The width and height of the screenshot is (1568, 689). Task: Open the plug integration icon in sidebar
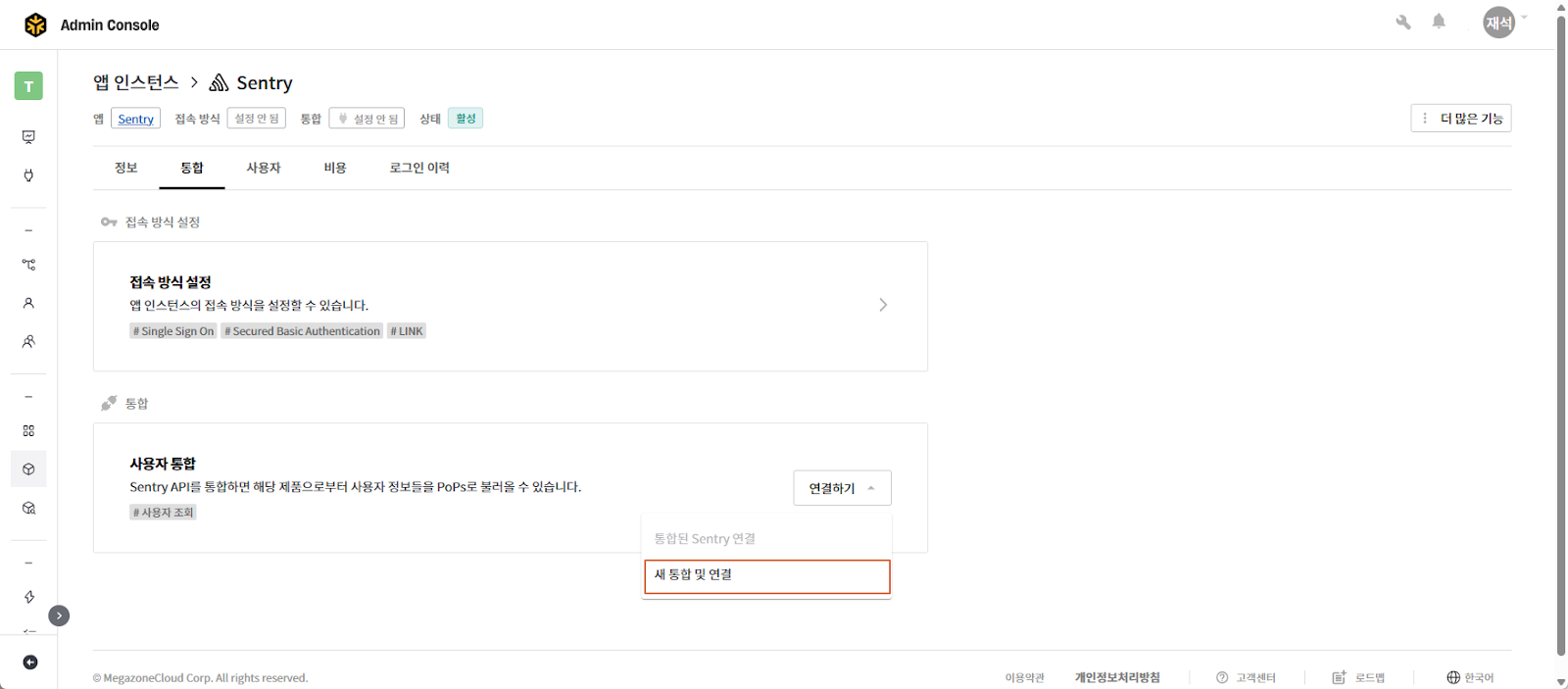tap(28, 175)
